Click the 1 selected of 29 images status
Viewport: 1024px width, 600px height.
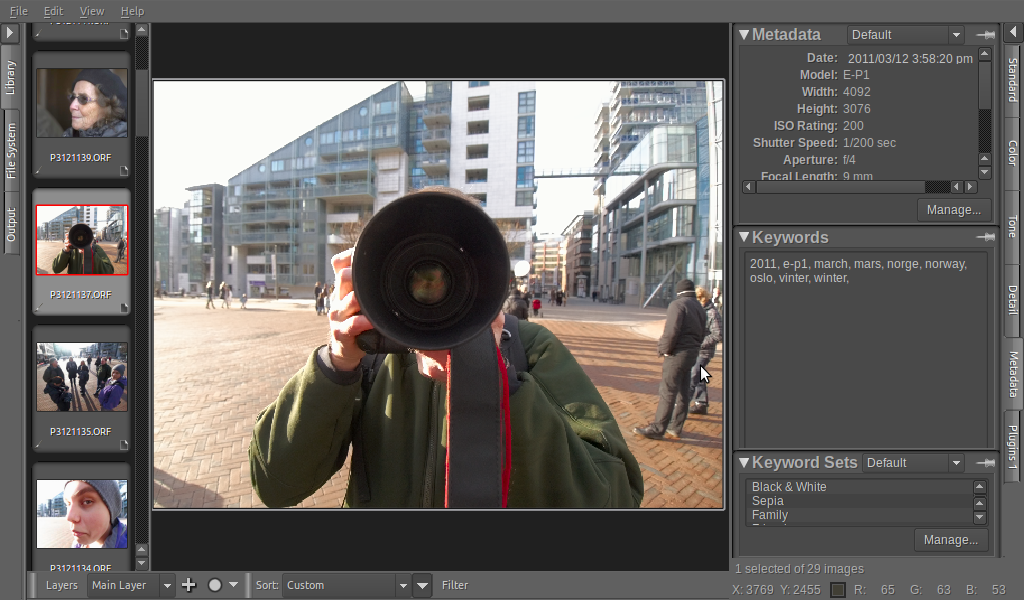(x=799, y=569)
